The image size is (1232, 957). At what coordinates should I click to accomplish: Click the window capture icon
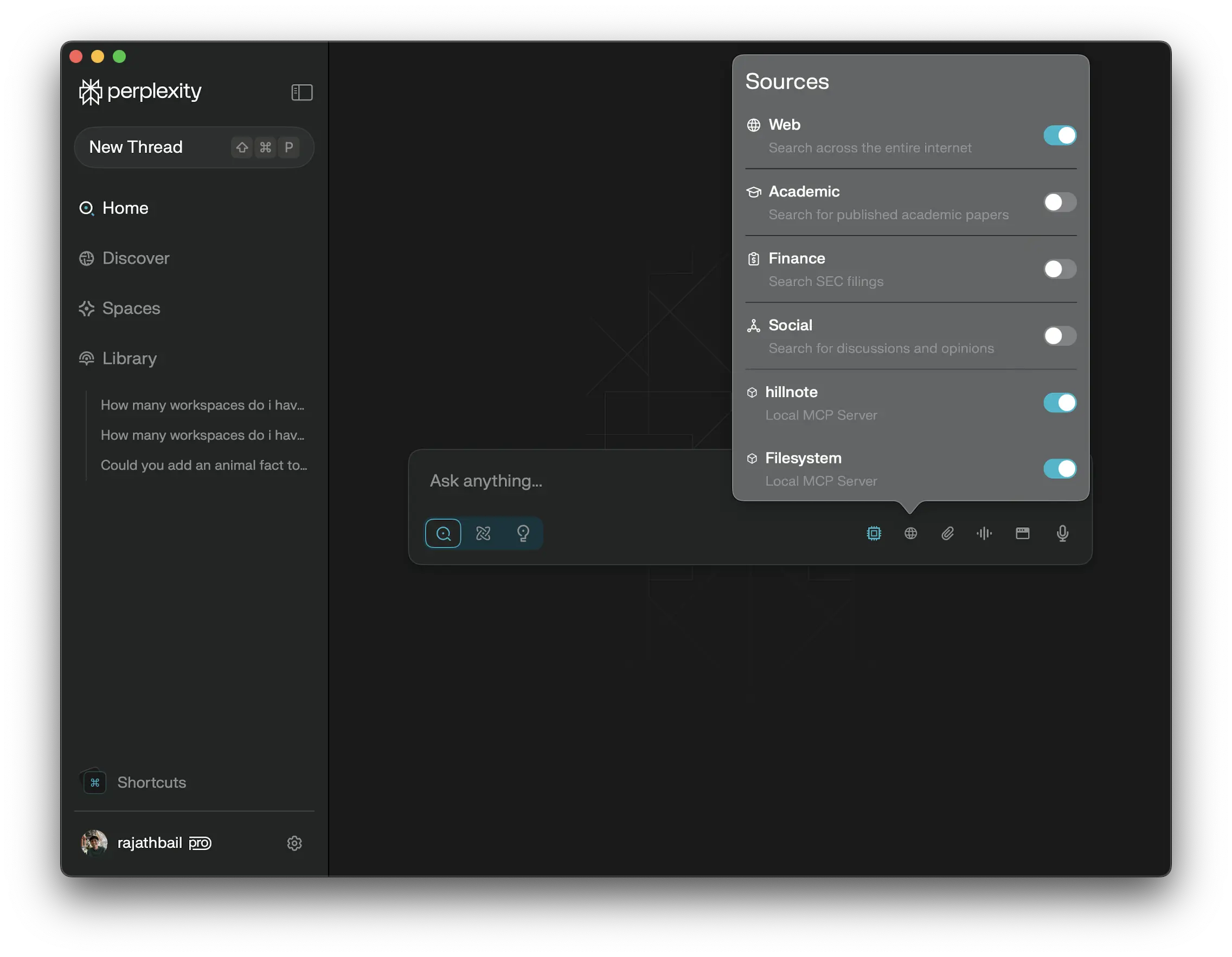[1022, 533]
